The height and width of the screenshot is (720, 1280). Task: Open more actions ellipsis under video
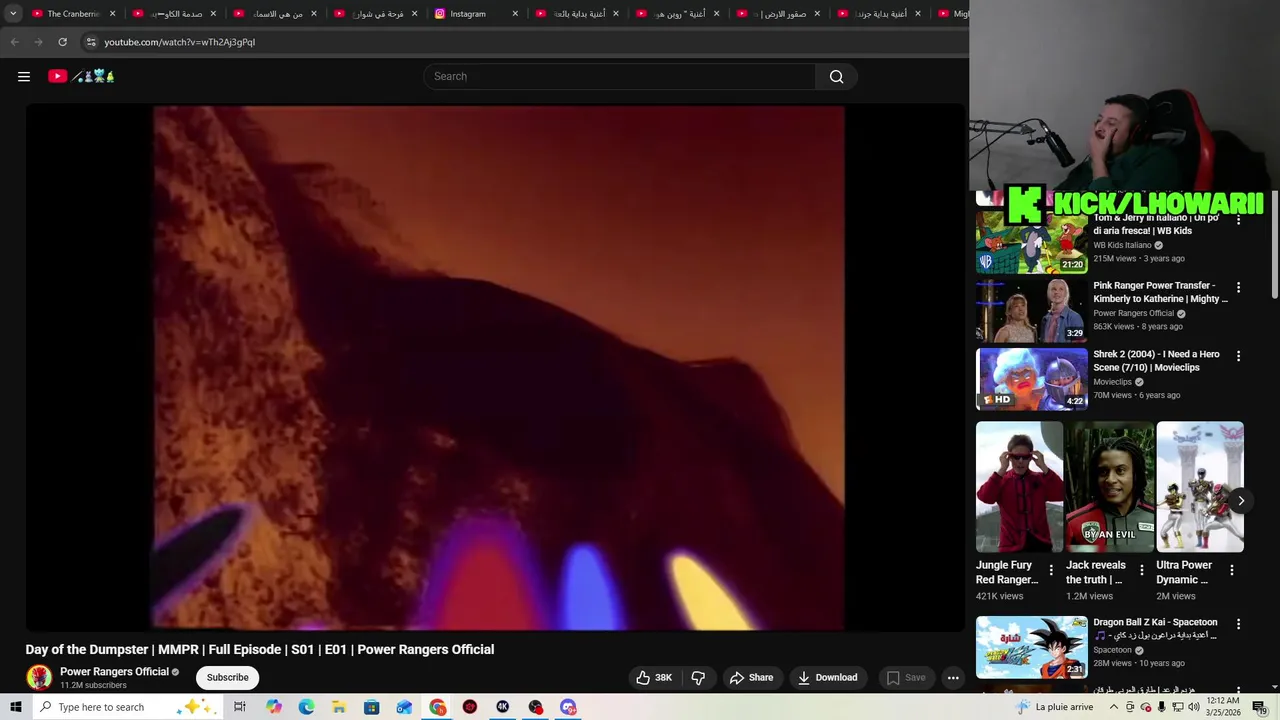coord(953,677)
